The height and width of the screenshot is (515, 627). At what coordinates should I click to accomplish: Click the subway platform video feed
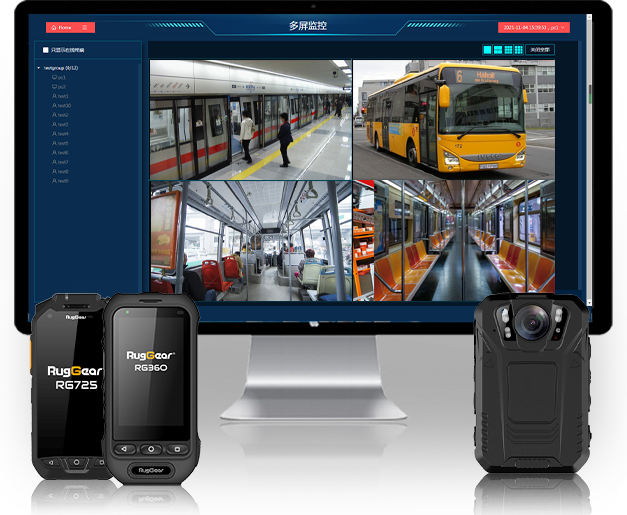tap(250, 118)
